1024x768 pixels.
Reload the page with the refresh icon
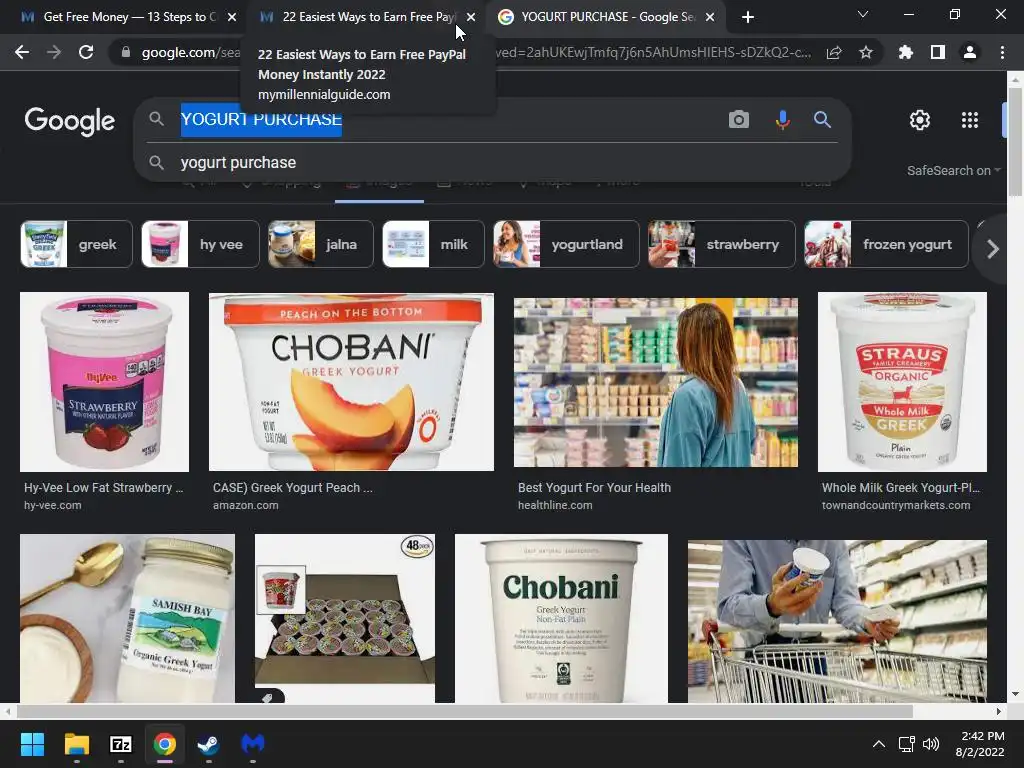point(86,52)
